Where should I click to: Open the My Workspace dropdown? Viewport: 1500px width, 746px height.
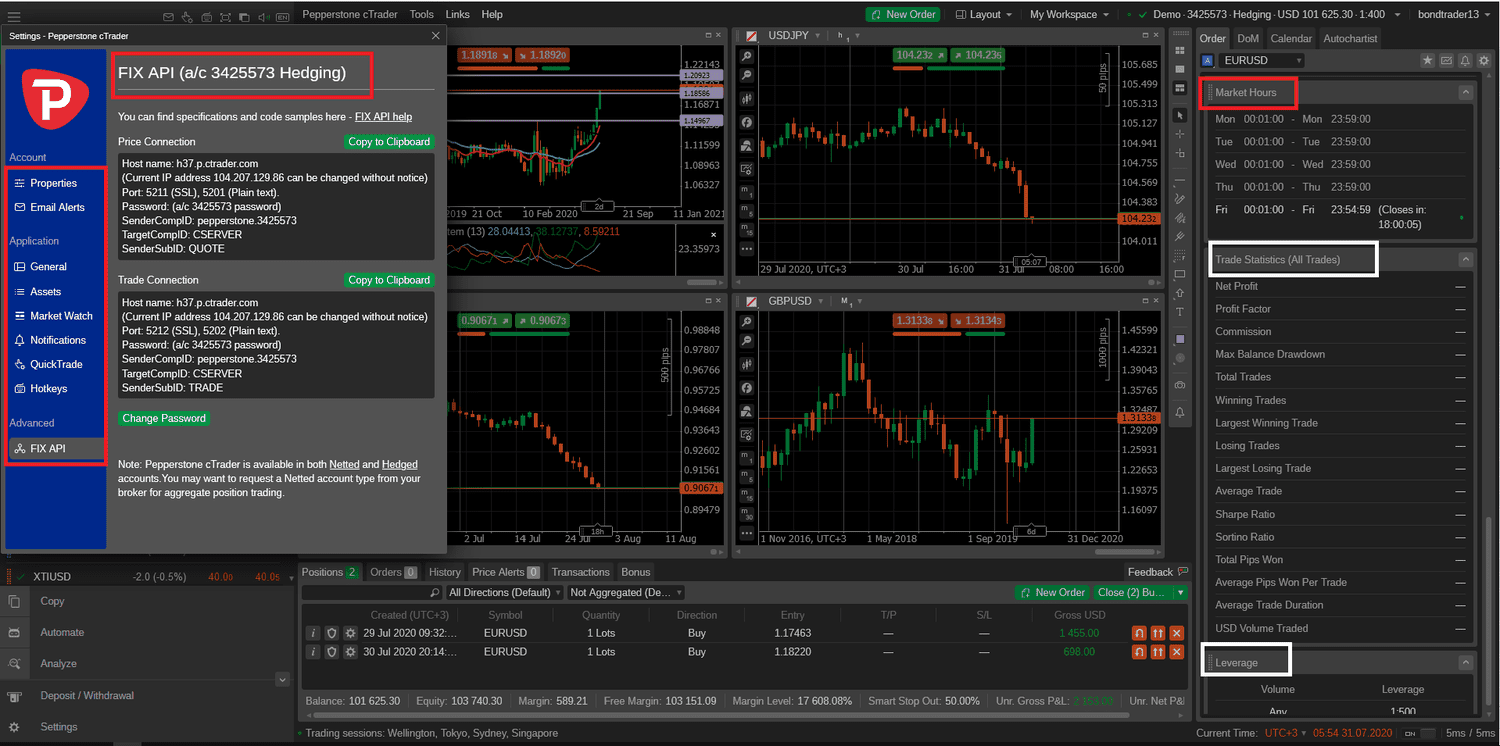pyautogui.click(x=1069, y=14)
